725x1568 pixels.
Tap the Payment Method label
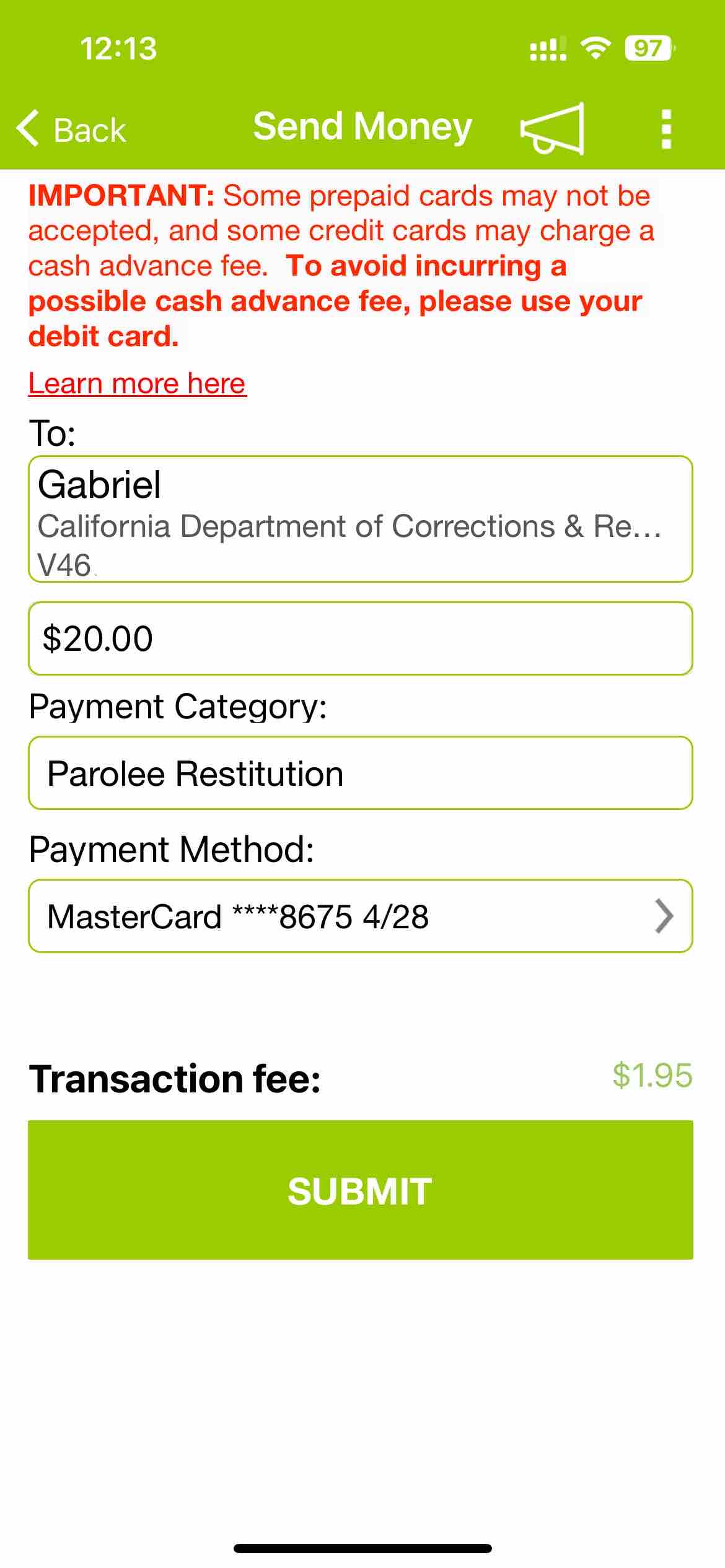coord(172,849)
